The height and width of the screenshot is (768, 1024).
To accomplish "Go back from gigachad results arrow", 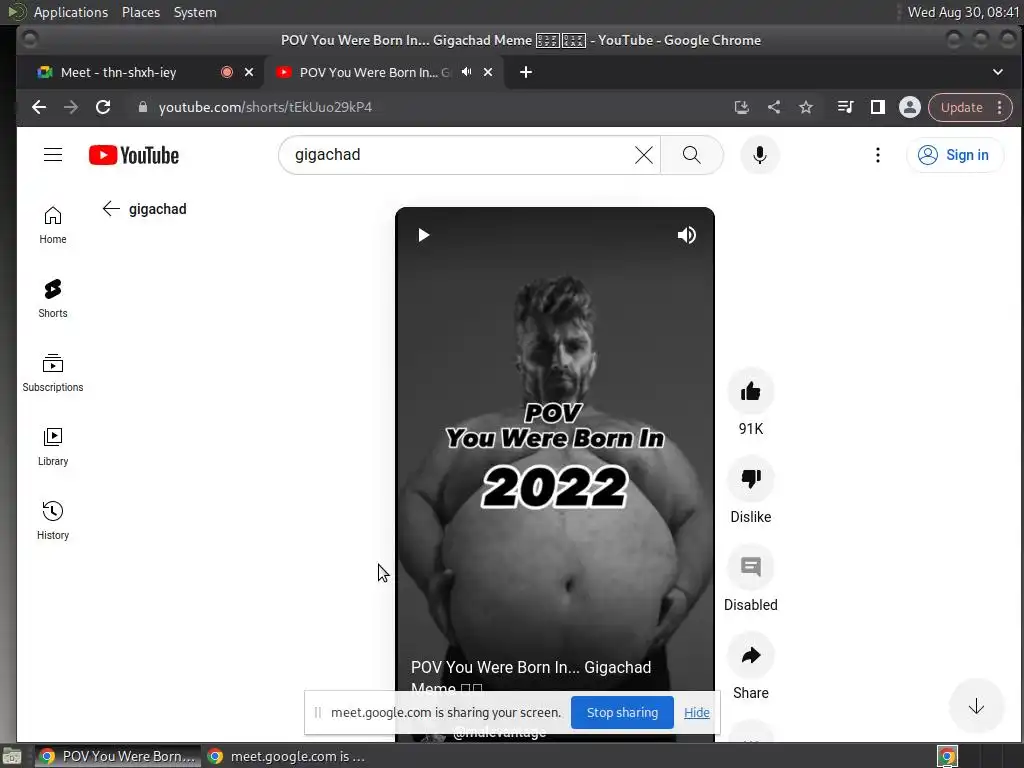I will point(111,209).
